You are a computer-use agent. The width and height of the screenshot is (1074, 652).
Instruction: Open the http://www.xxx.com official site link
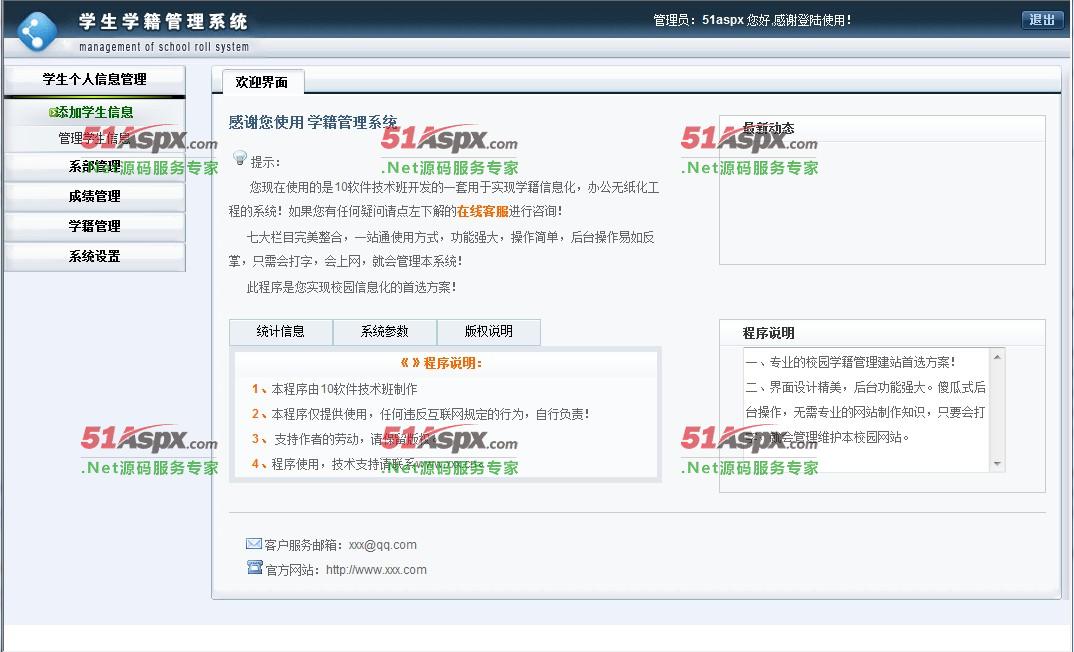coord(376,570)
